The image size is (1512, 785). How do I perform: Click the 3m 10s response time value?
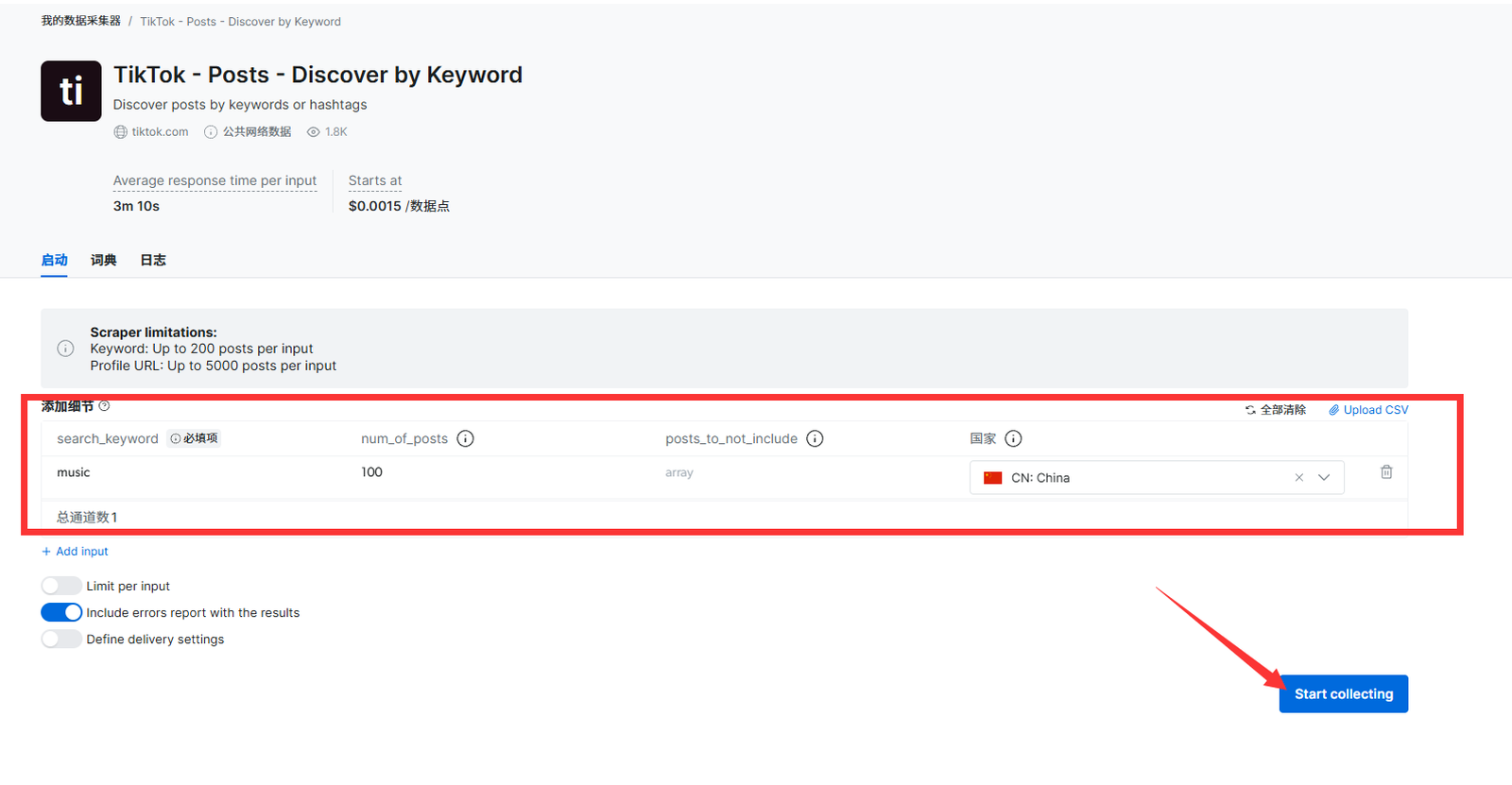click(136, 206)
